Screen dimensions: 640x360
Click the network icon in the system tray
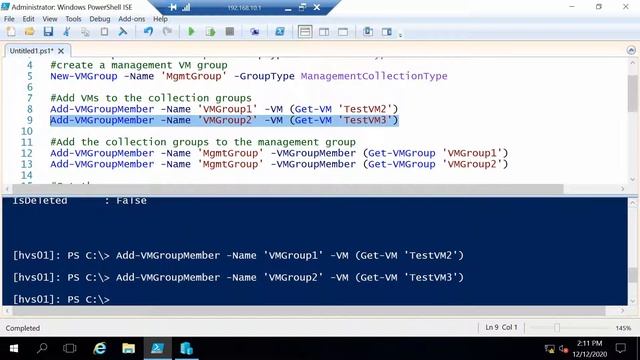pyautogui.click(x=549, y=349)
